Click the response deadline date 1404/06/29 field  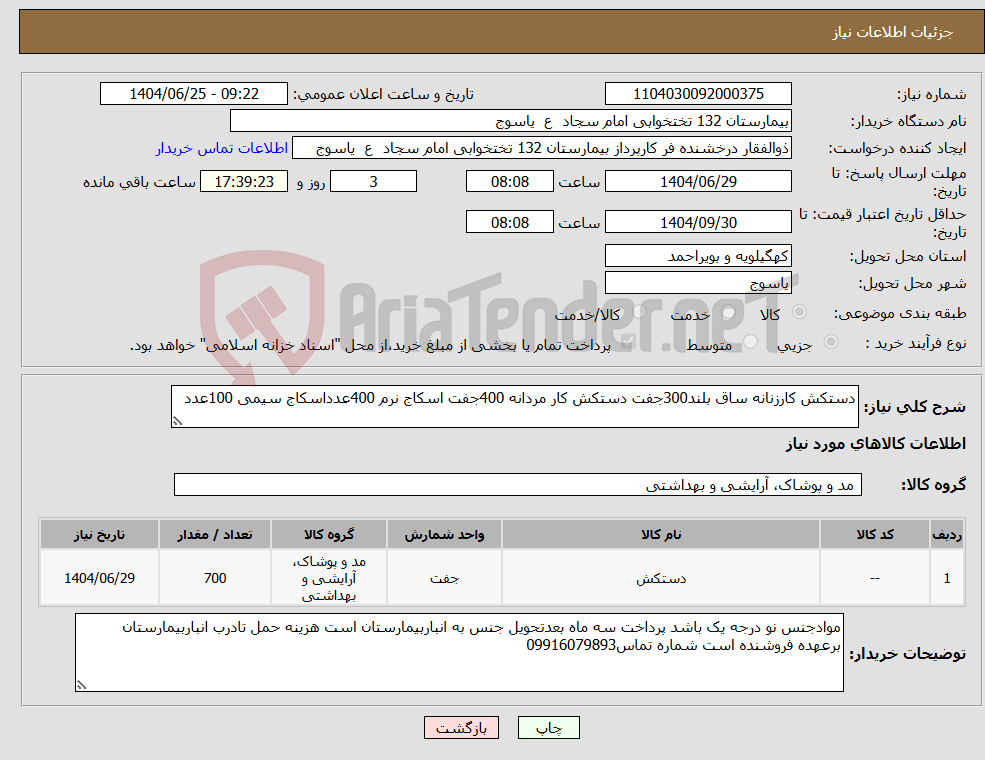(x=698, y=182)
